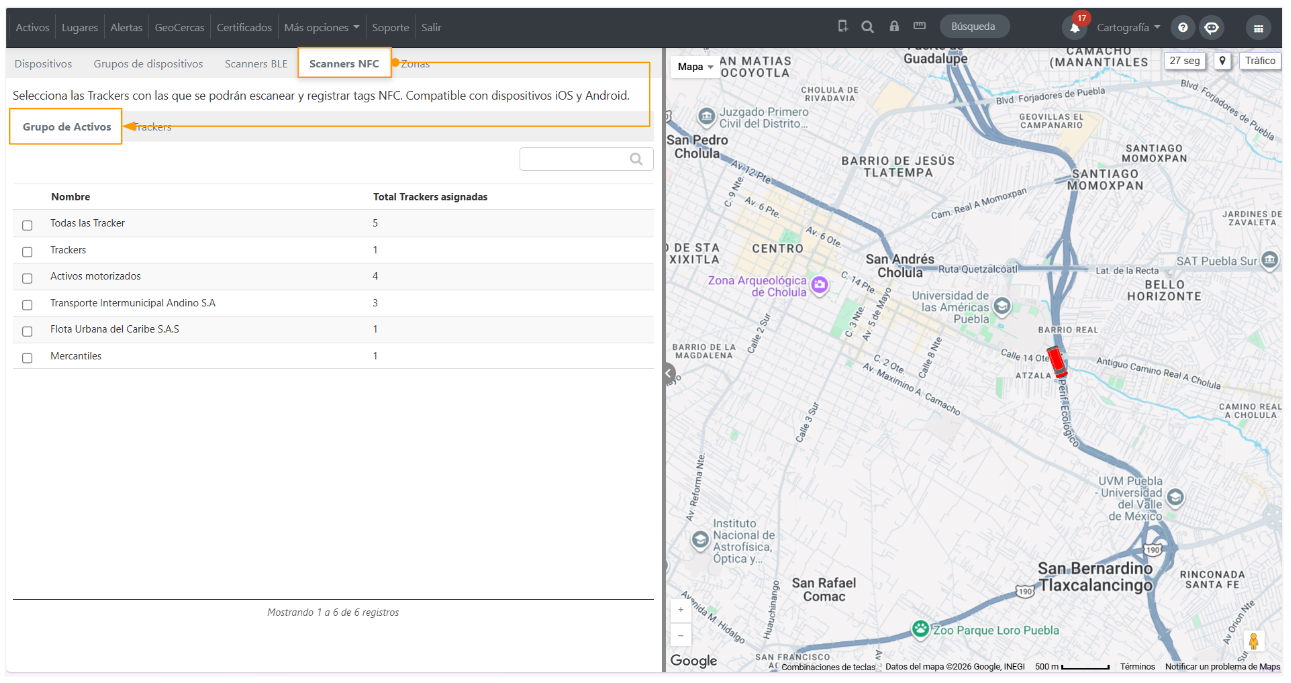
Task: Open the Más opciones dropdown menu
Action: click(321, 27)
